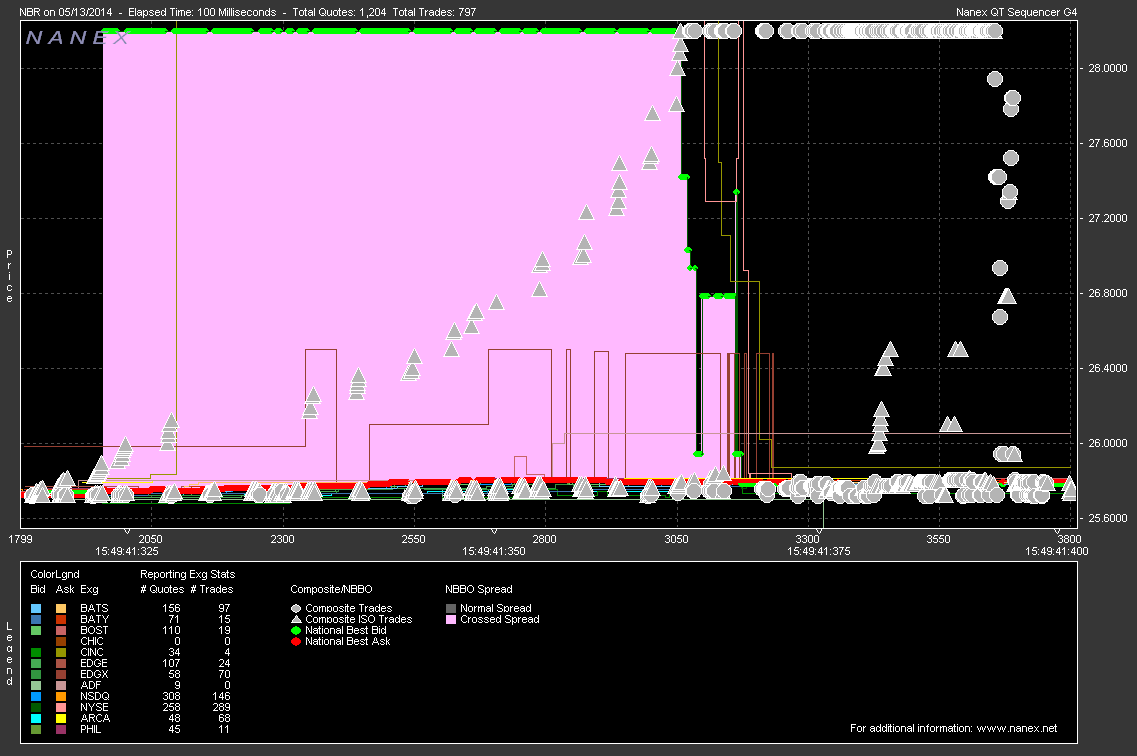
Task: Select the Normal Spread gray swatch
Action: click(451, 609)
